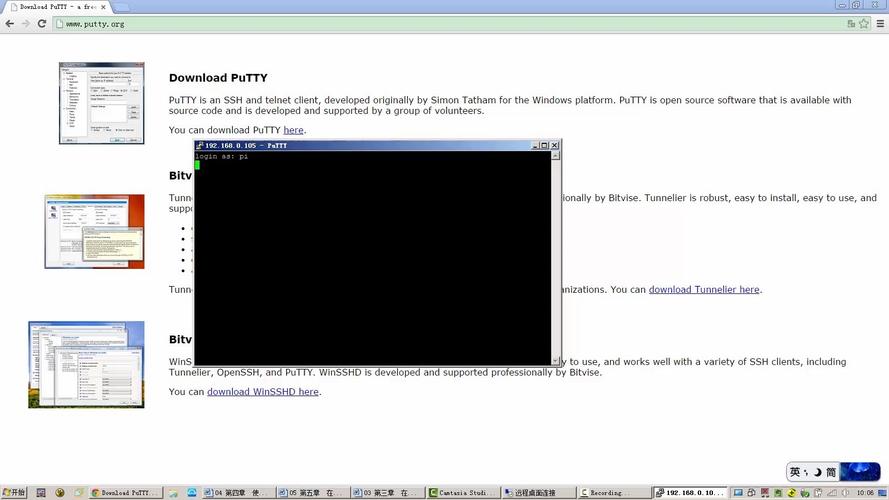Switch to Camtasia Studio taskbar button
889x500 pixels.
coord(462,493)
